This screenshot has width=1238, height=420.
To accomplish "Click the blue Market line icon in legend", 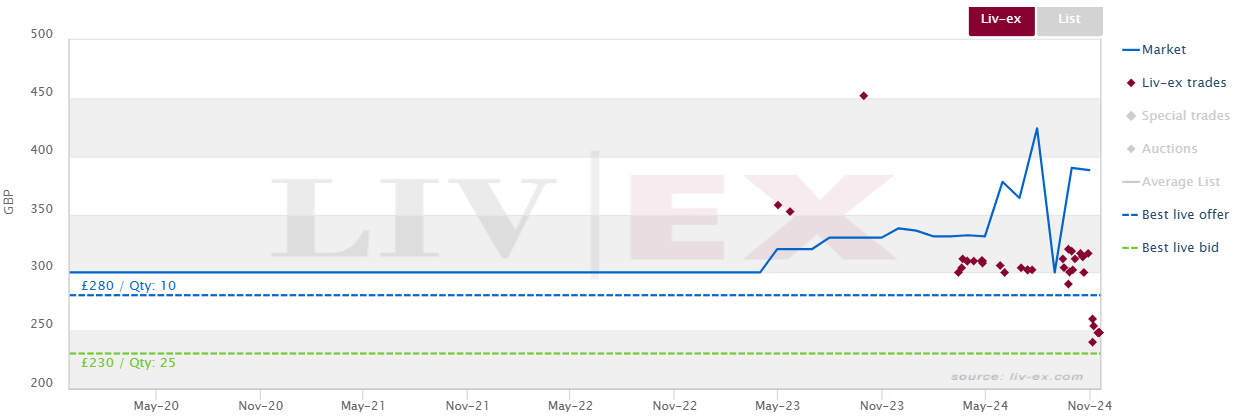I will [x=1130, y=49].
